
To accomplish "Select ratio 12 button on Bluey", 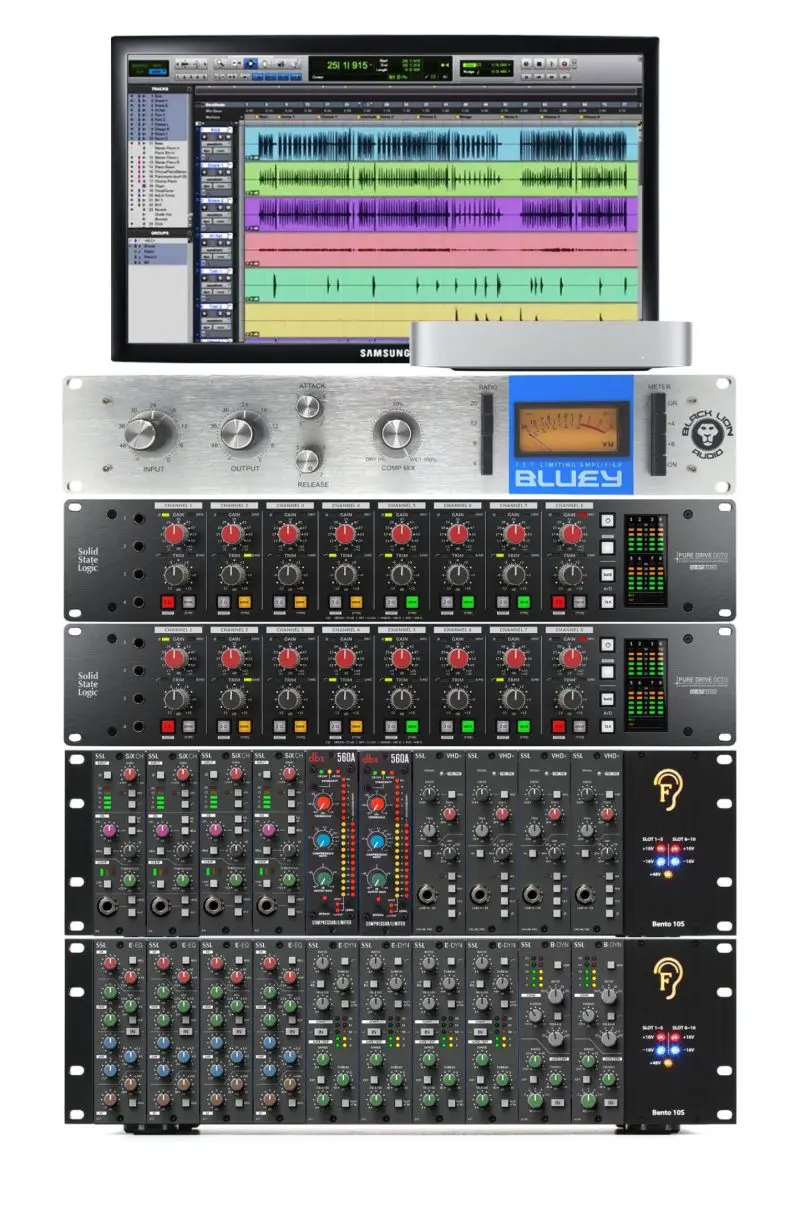I will pyautogui.click(x=487, y=424).
